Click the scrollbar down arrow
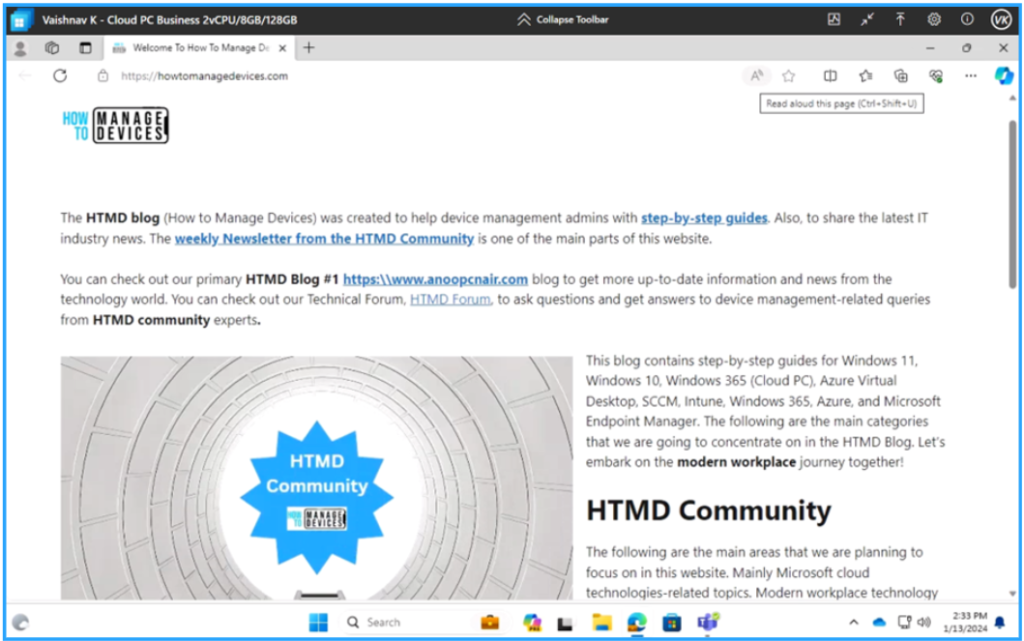 coord(1012,594)
